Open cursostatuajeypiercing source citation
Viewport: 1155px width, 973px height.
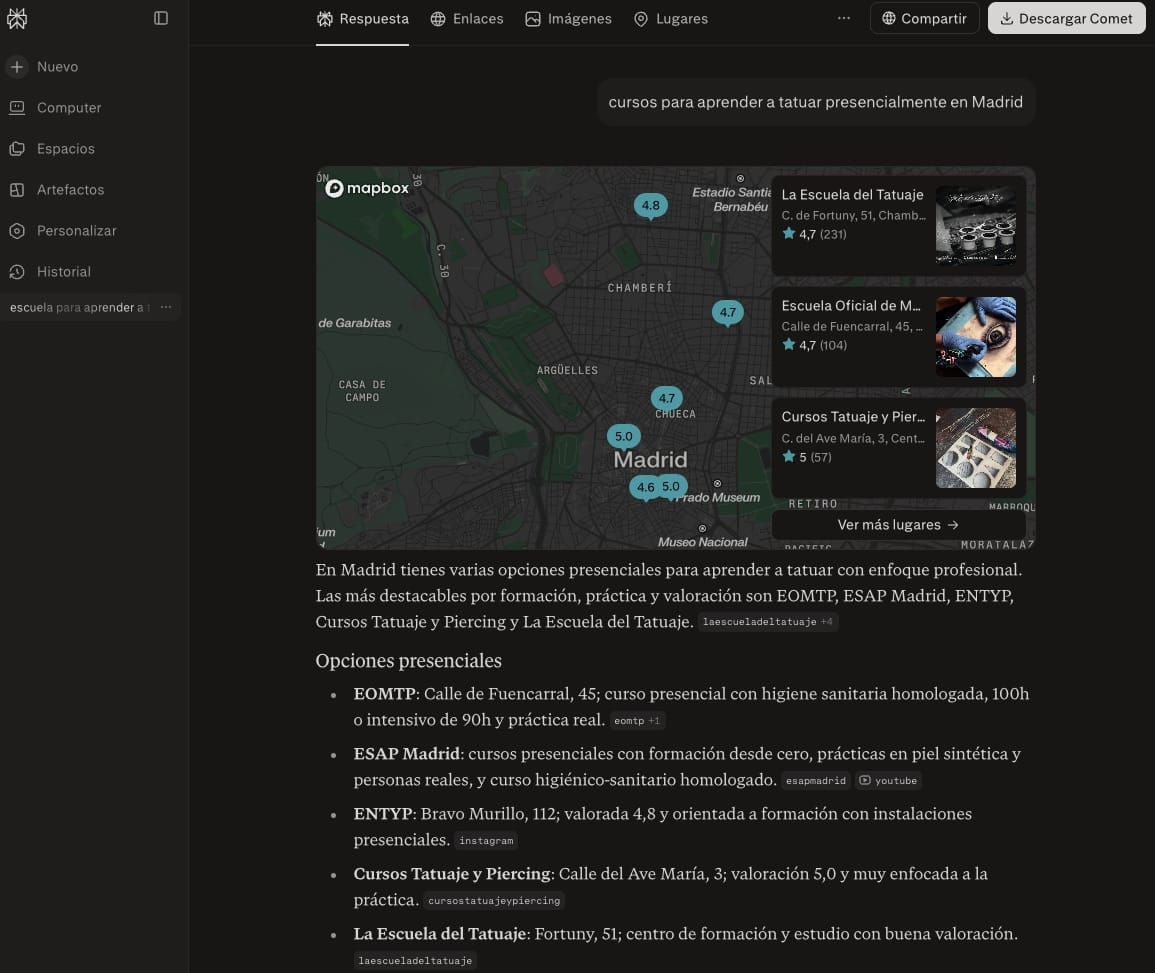click(x=494, y=901)
